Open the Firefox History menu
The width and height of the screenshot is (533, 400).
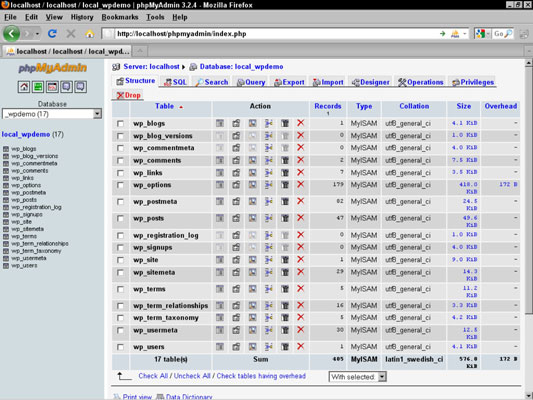click(x=82, y=17)
